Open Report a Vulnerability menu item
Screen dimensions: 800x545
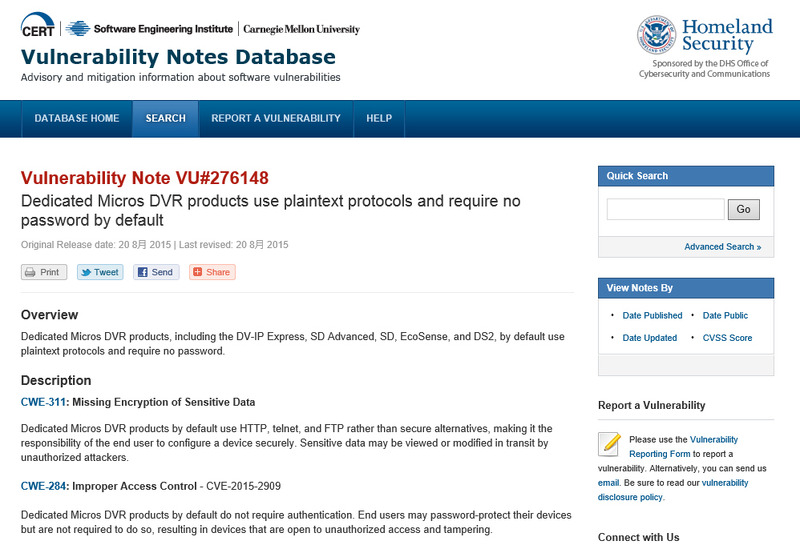(276, 118)
